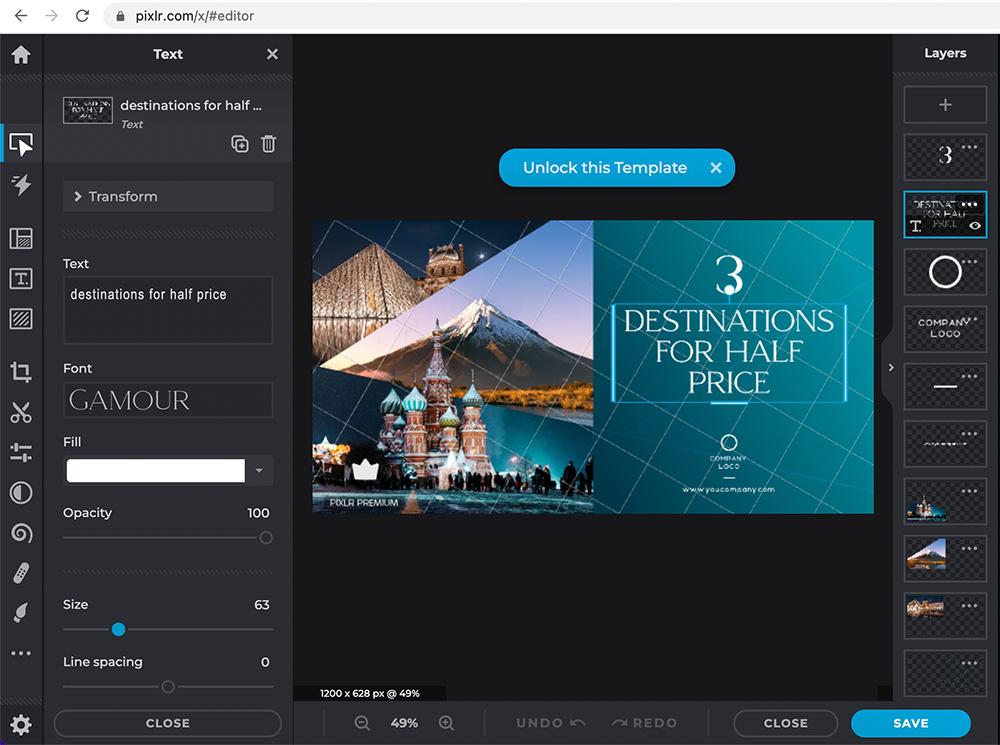Select the Louvre pyramid layer thumbnail

945,616
